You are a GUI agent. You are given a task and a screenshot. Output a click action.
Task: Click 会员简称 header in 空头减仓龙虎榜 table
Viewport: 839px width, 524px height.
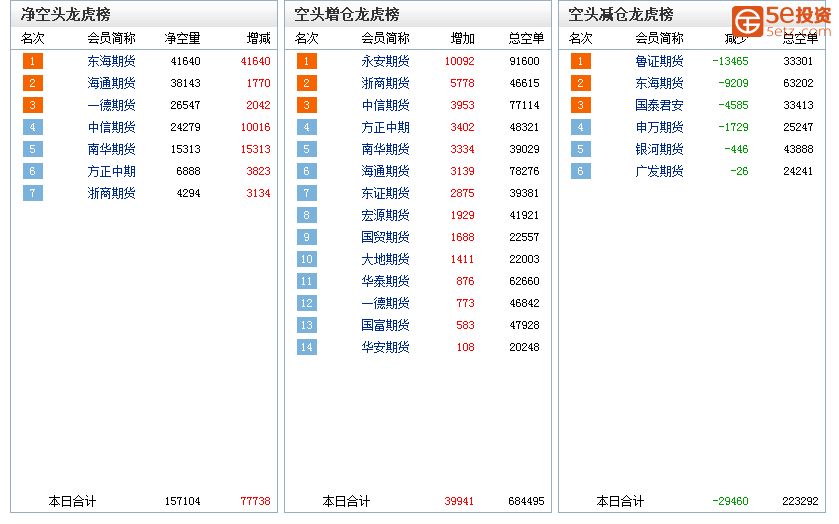tap(659, 39)
